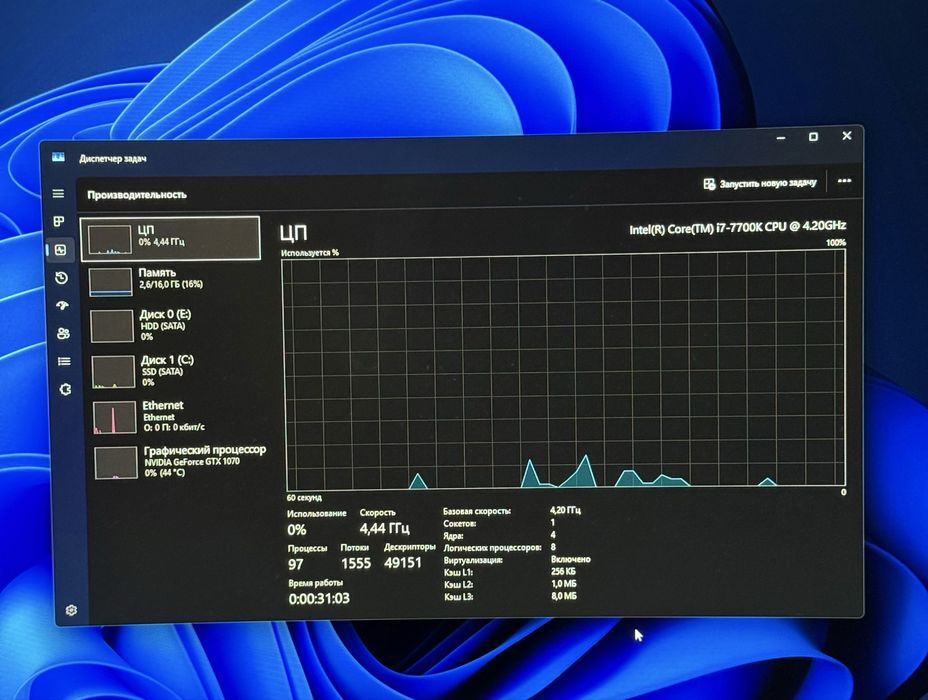
Task: Click the 'Скорость' 4,44 ГГц value
Action: point(385,528)
